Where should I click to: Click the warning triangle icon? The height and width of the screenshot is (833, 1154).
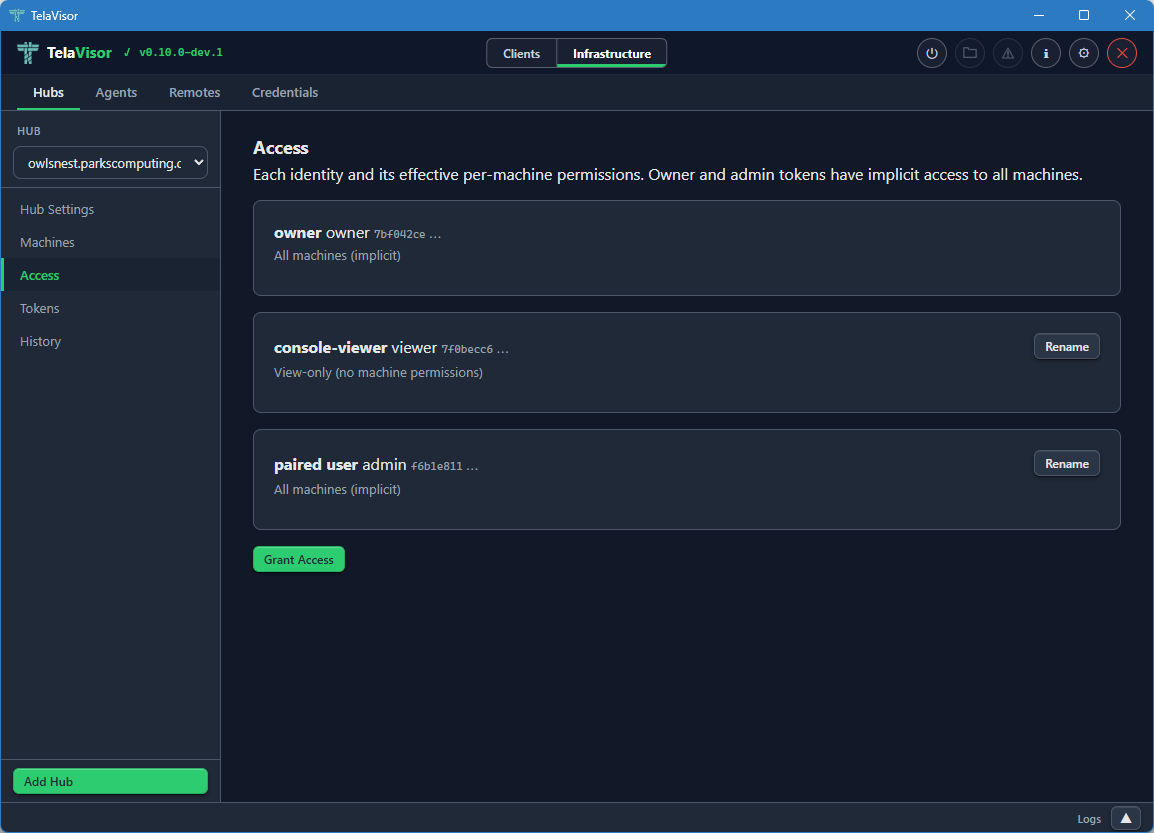tap(1007, 53)
